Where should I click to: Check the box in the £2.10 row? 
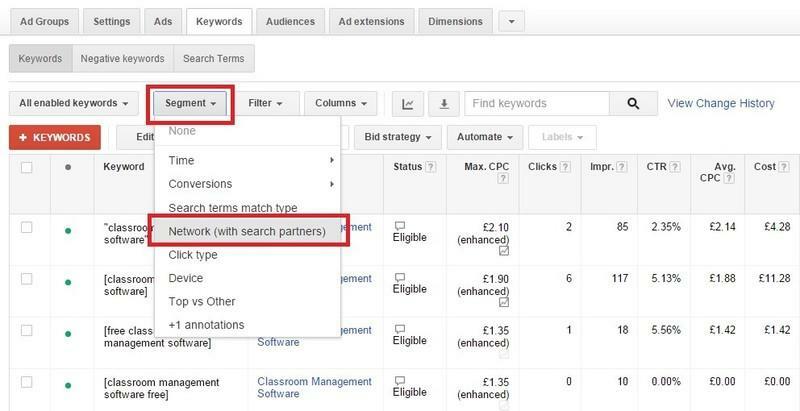click(x=27, y=227)
